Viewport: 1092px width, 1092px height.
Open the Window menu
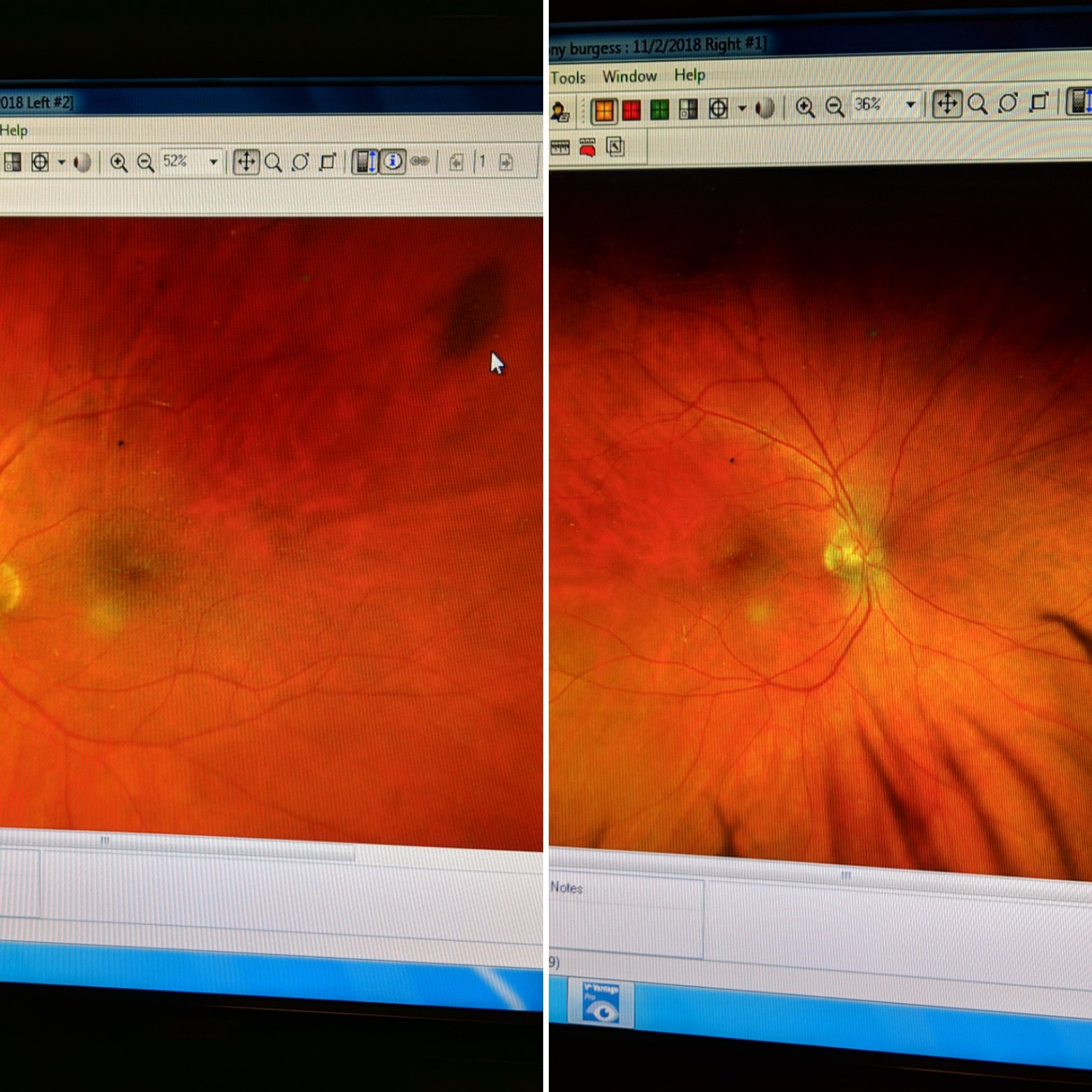click(x=629, y=76)
